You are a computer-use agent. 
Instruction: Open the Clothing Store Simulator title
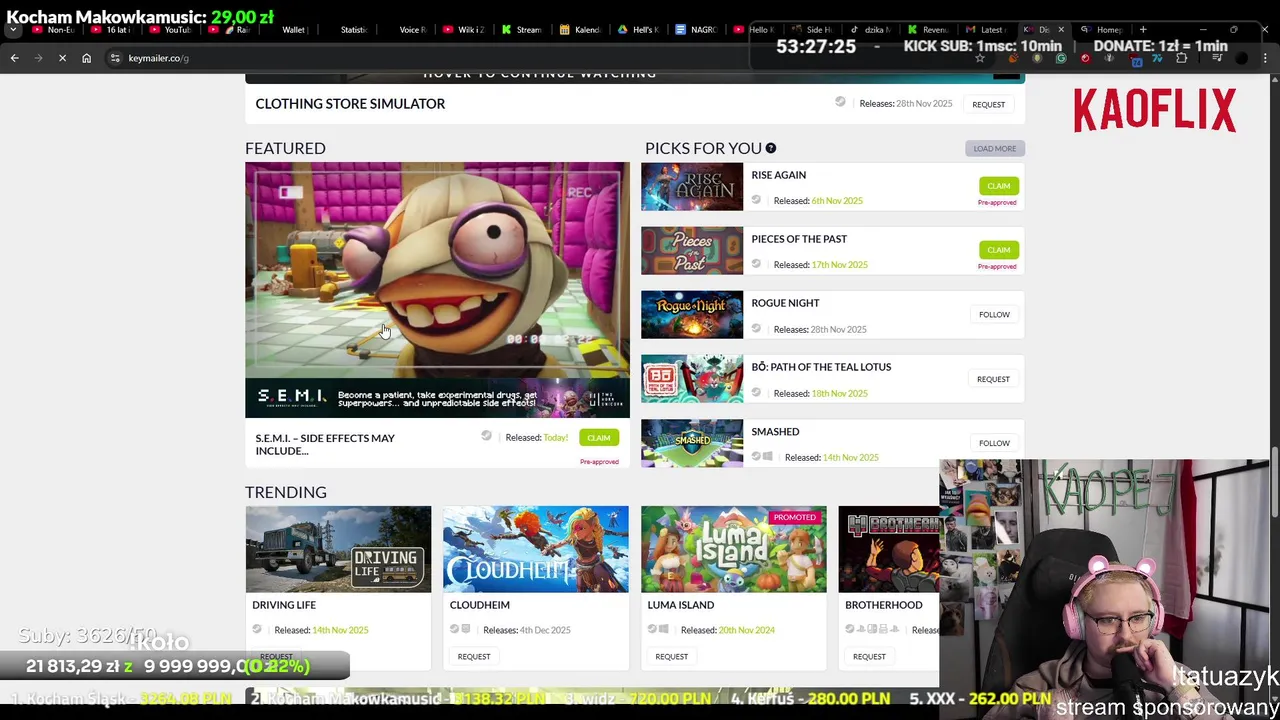point(350,104)
